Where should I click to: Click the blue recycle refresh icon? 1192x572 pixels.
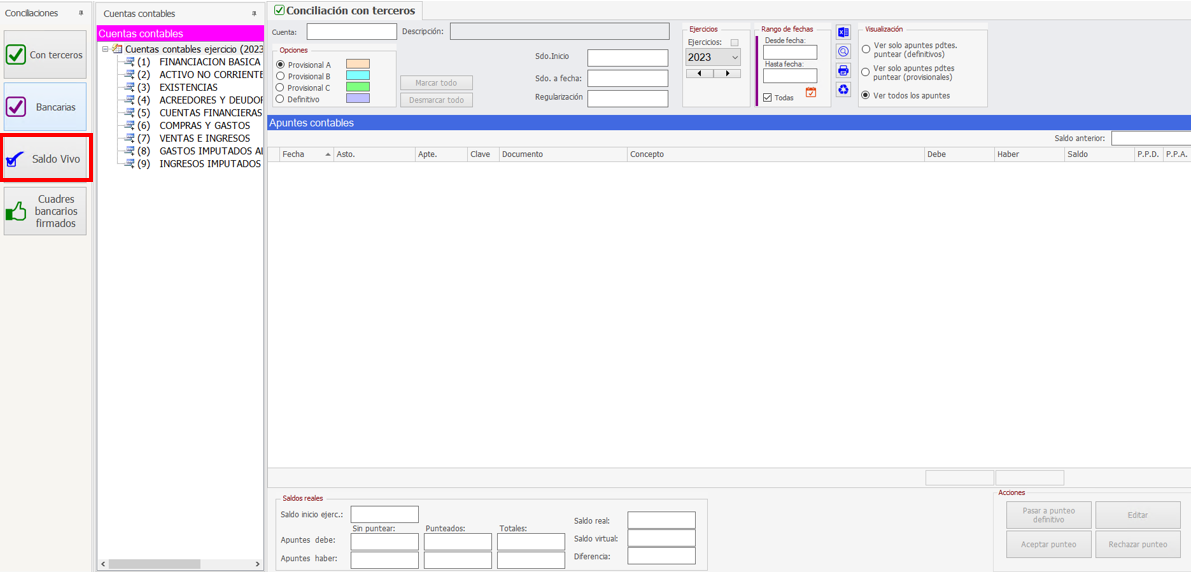[x=843, y=90]
